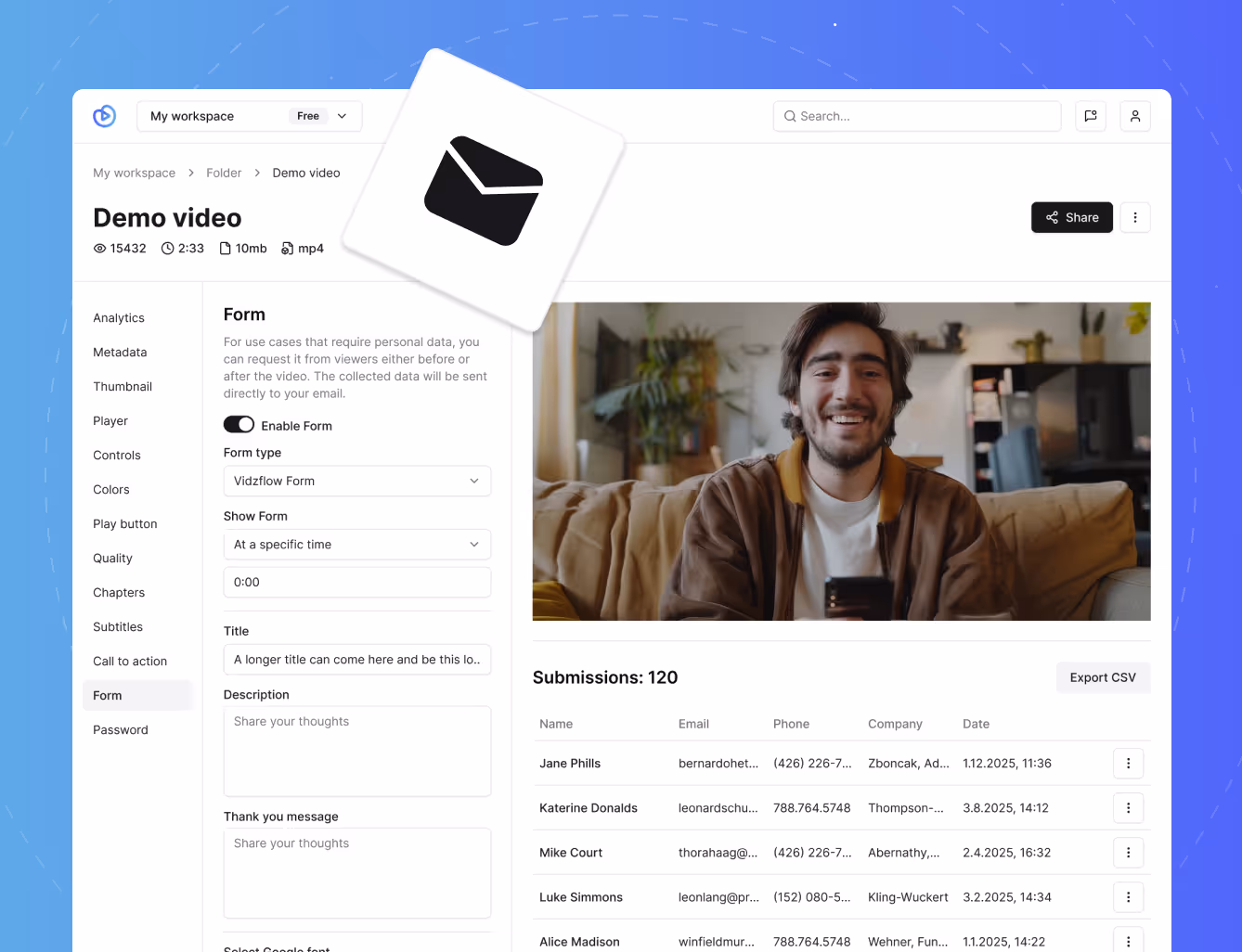Click the three-dot menu beside Share
This screenshot has height=952, width=1242.
(x=1135, y=217)
